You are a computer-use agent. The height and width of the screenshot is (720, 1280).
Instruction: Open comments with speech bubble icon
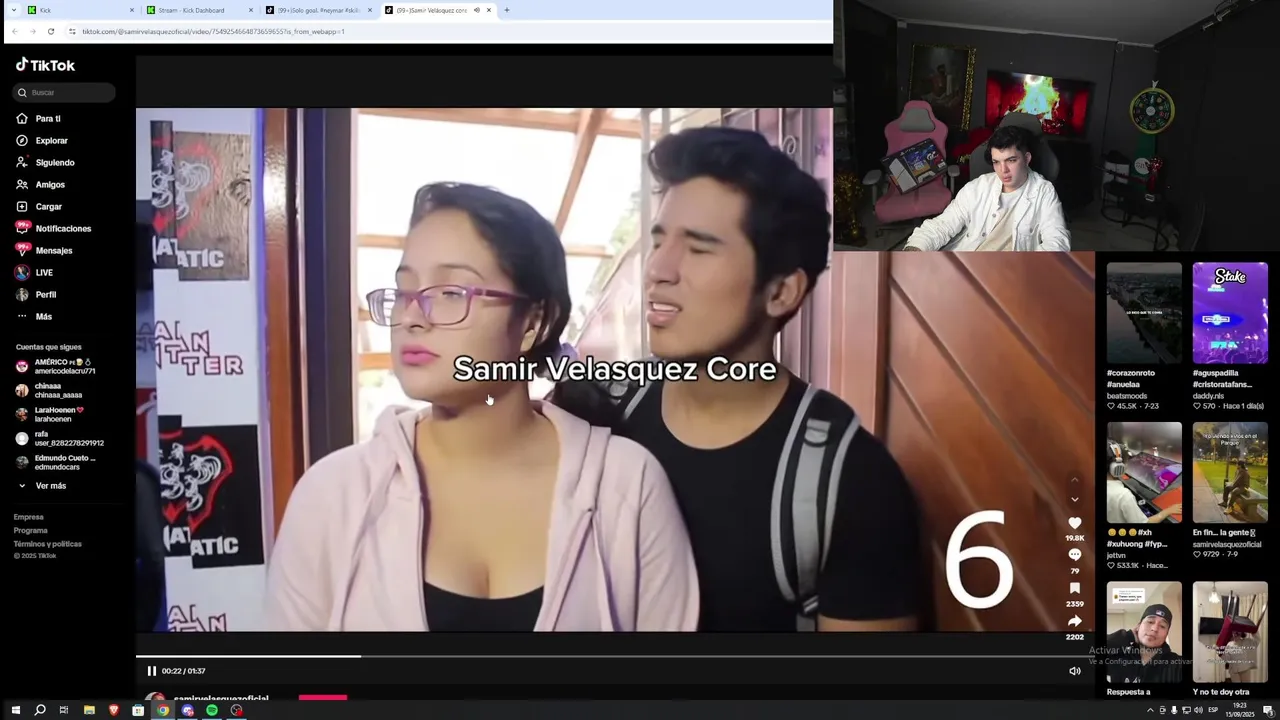(1075, 555)
